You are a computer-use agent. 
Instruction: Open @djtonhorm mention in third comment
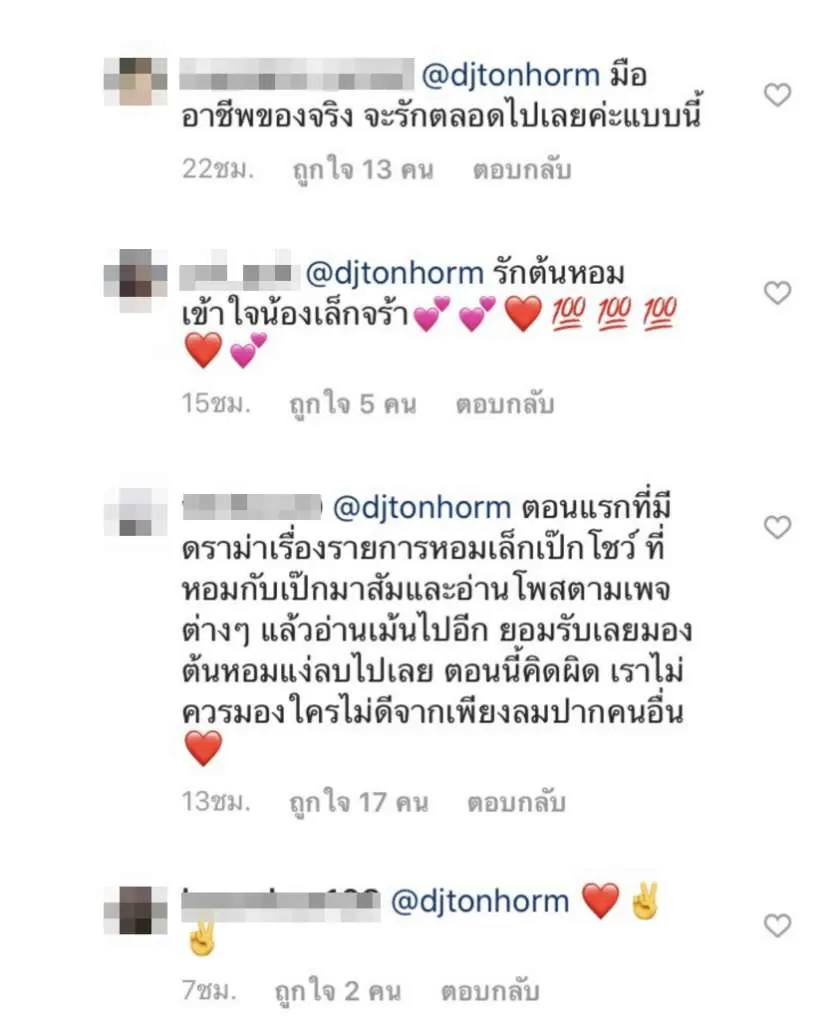[422, 508]
